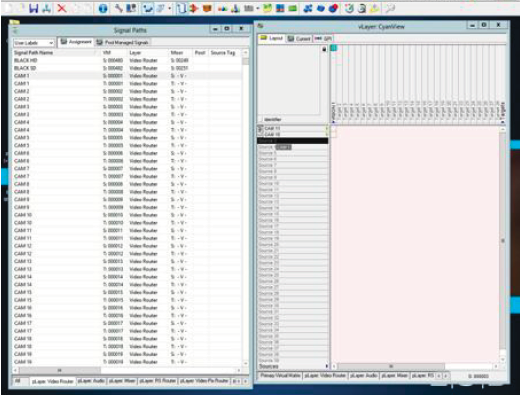
Task: Click the orange box toolbar icon
Action: coord(207,8)
